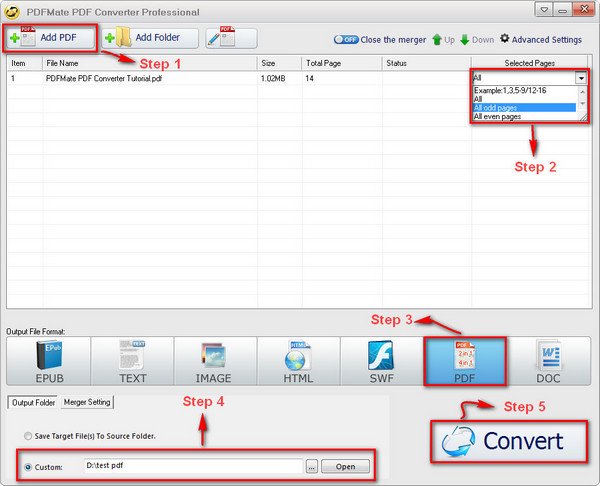This screenshot has height=486, width=600.
Task: Select DOC output format
Action: [x=548, y=361]
